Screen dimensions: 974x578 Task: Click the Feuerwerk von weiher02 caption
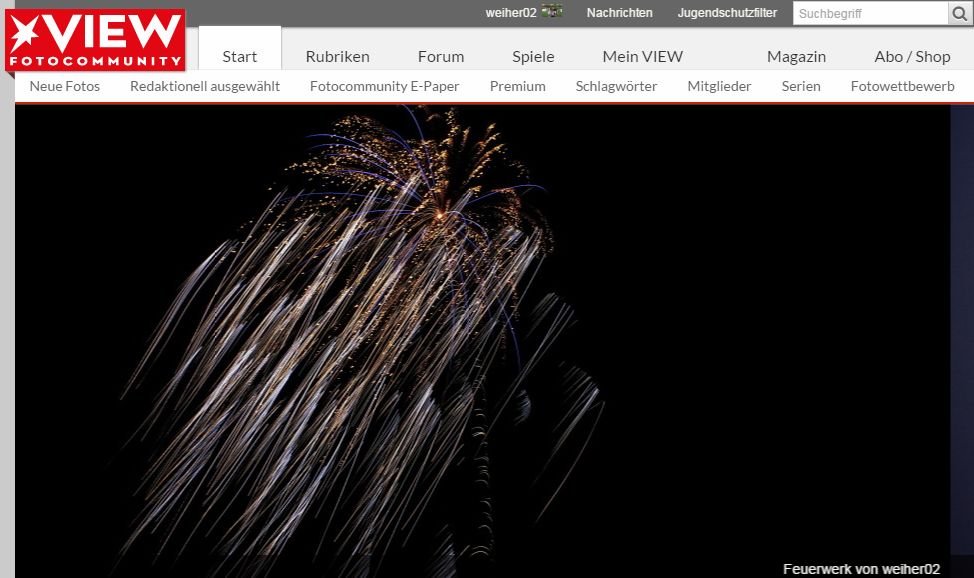[861, 568]
